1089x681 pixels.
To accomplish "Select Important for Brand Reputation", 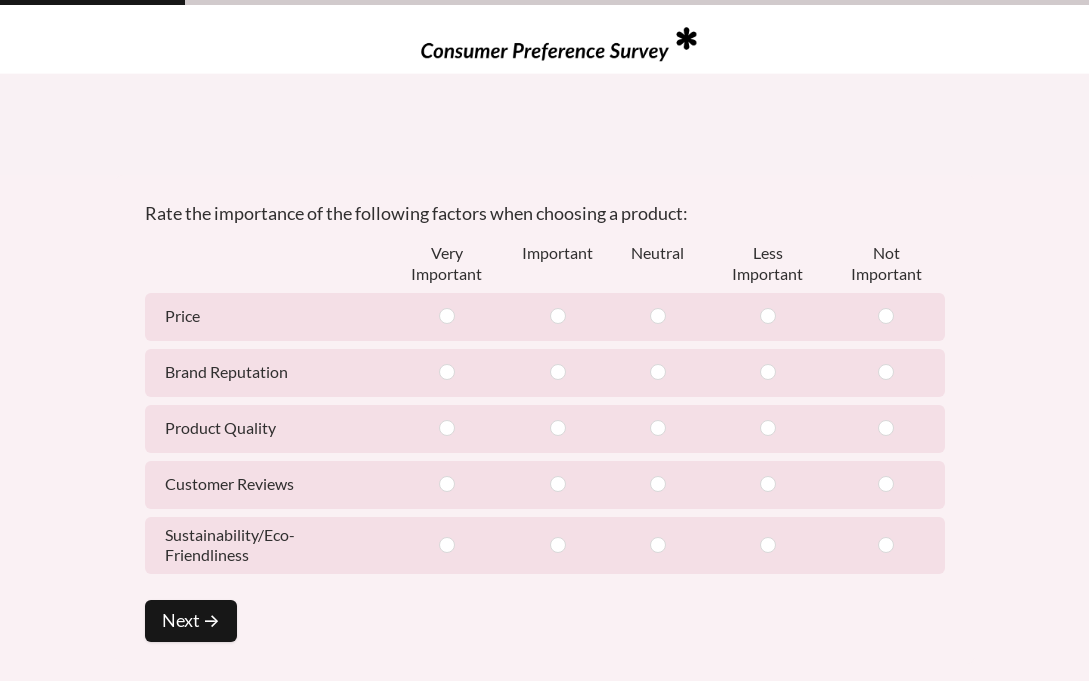I will click(558, 372).
